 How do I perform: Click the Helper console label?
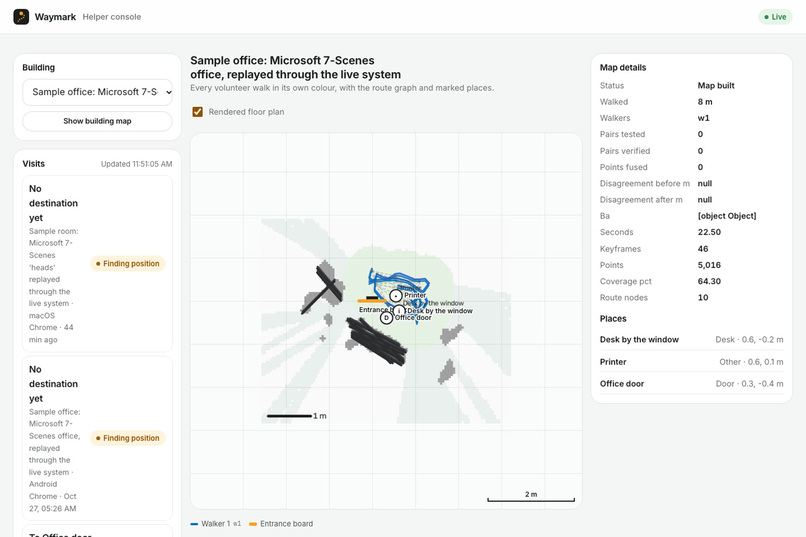112,17
